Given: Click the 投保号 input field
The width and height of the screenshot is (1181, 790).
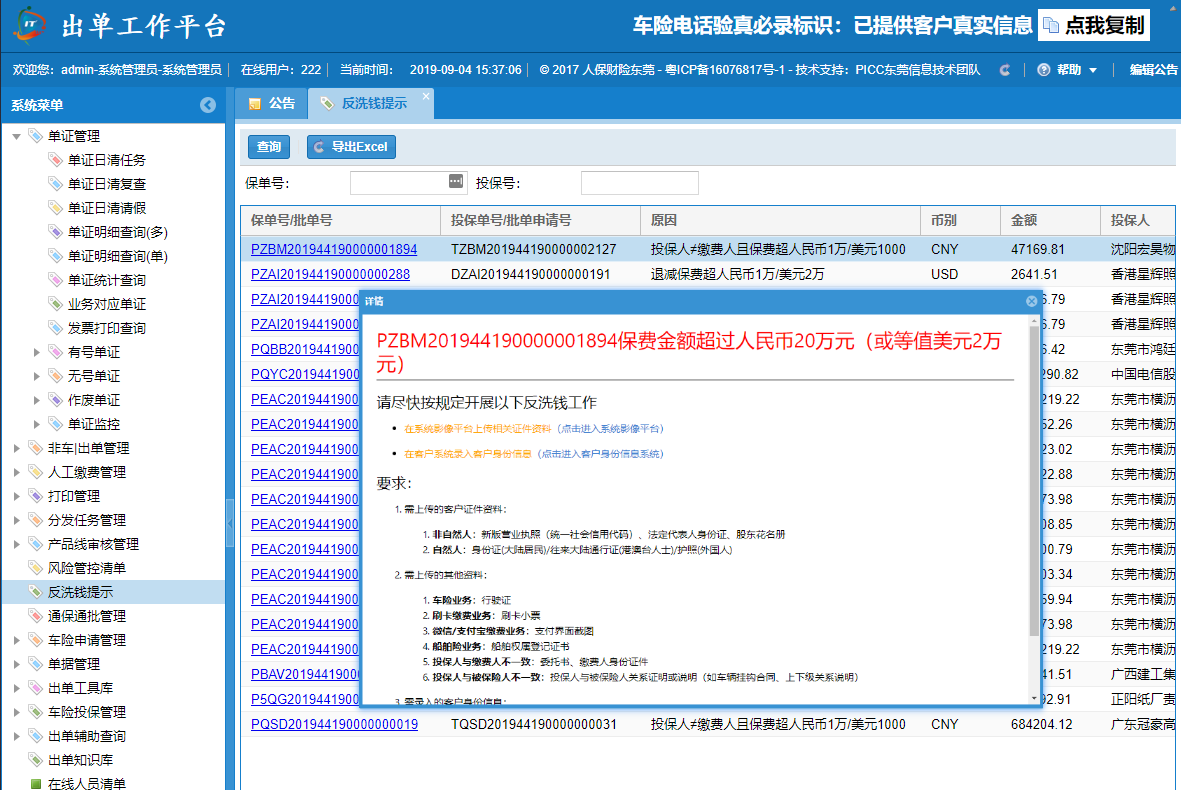Looking at the screenshot, I should click(x=639, y=183).
